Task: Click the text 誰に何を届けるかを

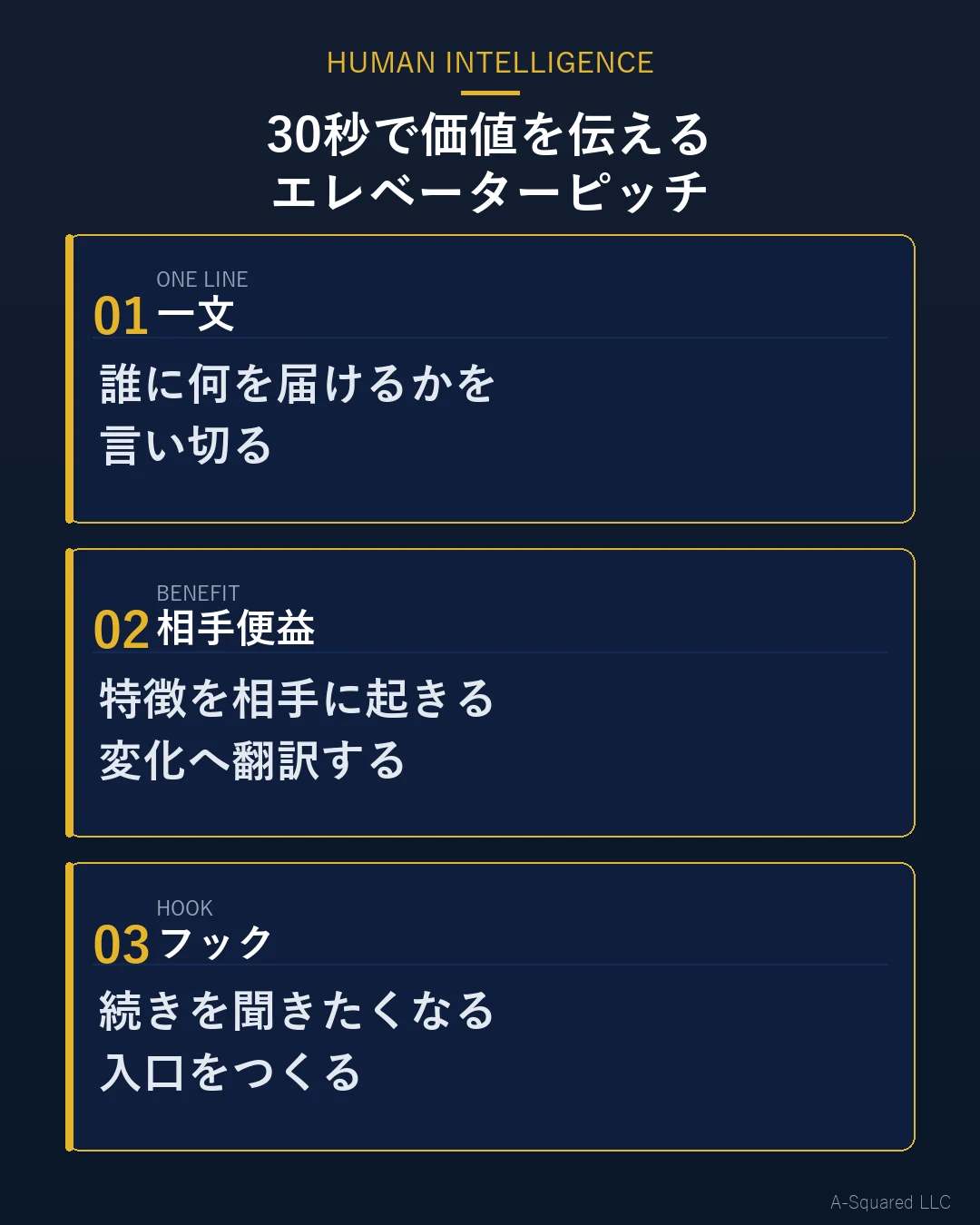Action: click(298, 383)
